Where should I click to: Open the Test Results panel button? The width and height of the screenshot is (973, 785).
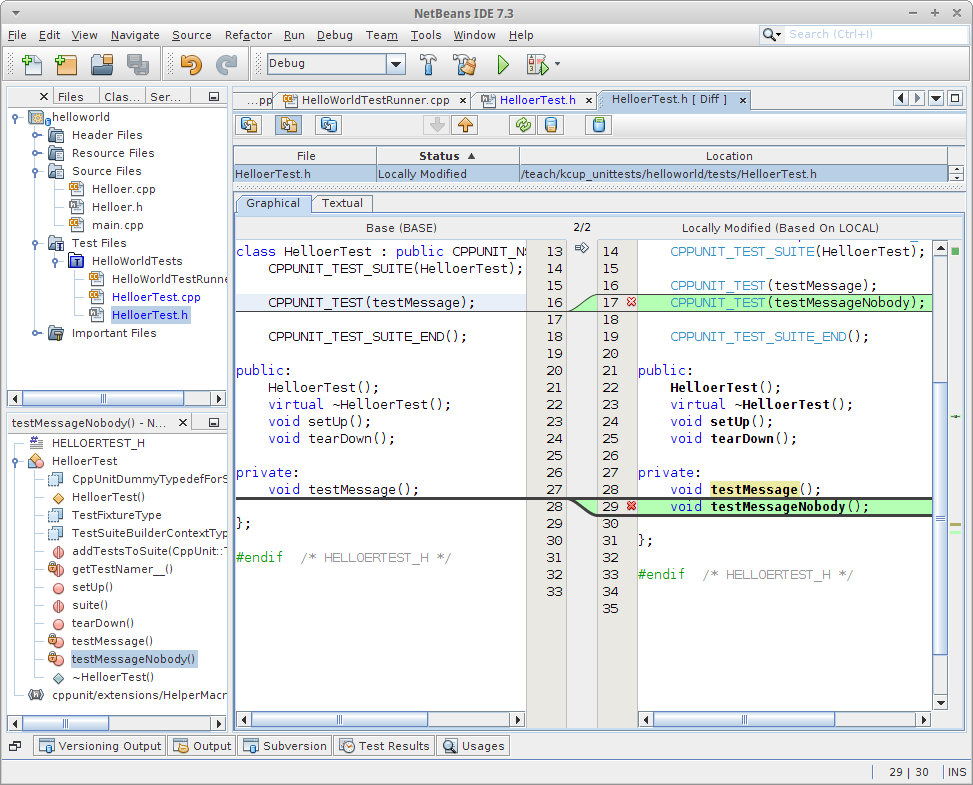point(385,746)
